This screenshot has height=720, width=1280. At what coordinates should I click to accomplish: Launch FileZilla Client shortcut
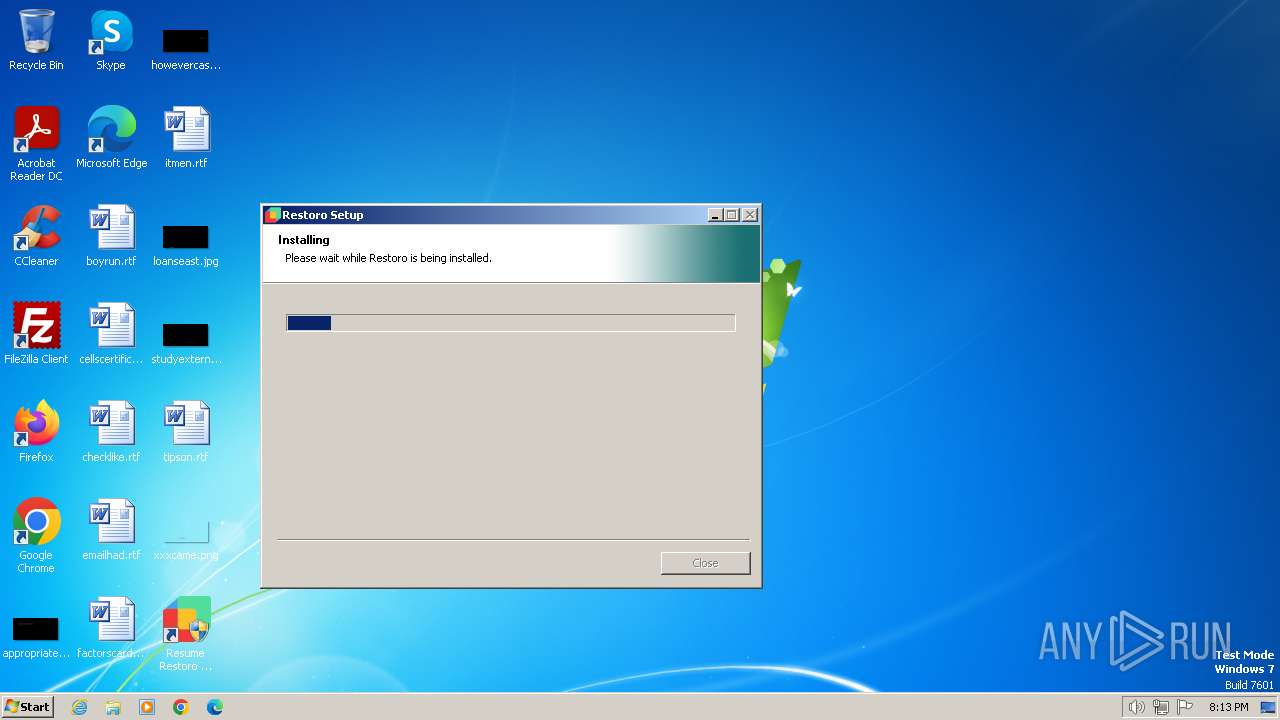pyautogui.click(x=36, y=333)
